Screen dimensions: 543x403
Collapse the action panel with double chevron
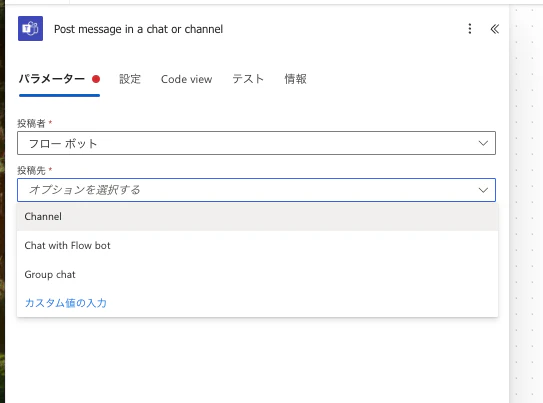[495, 29]
